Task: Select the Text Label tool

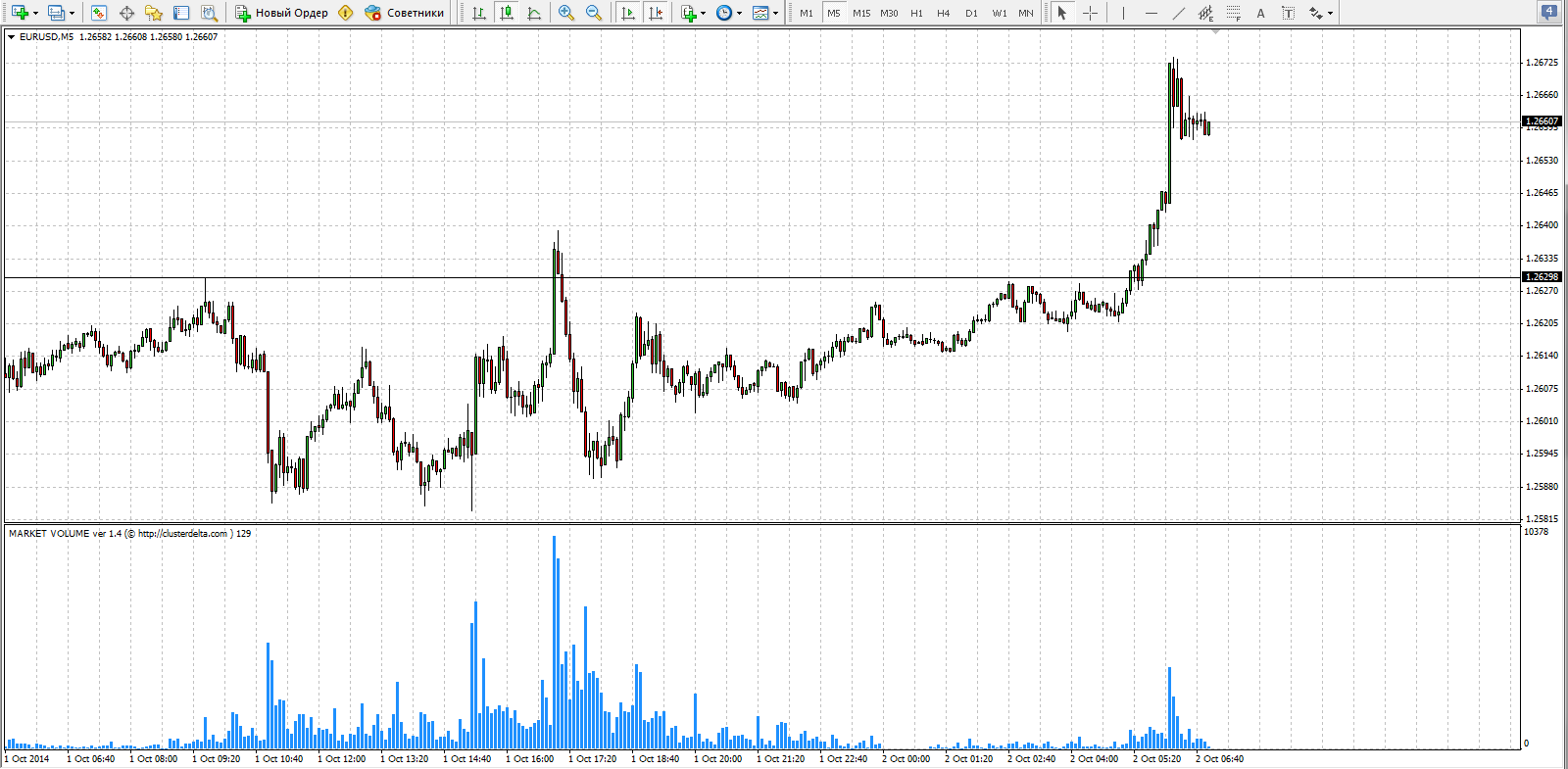Action: 1288,13
